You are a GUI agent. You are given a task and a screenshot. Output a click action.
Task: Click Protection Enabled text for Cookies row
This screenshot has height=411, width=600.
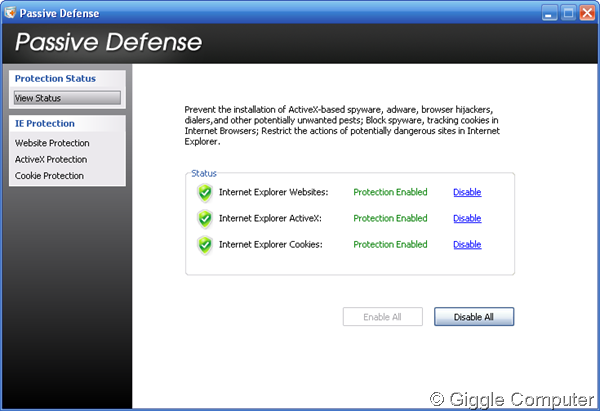(x=390, y=245)
